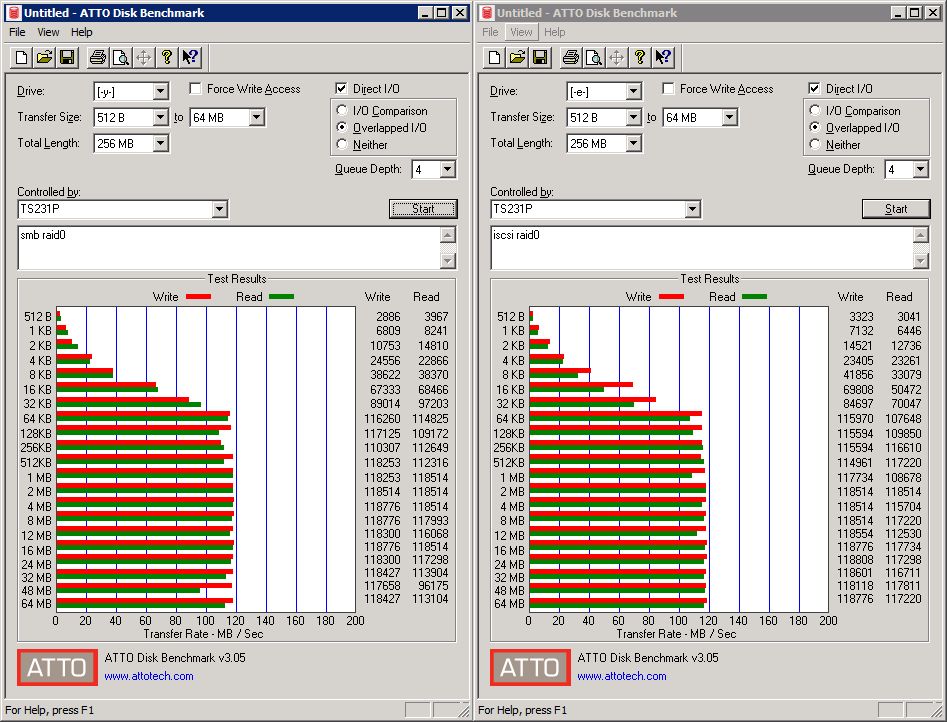
Task: Toggle Direct I/O checkbox in left window
Action: [x=341, y=89]
